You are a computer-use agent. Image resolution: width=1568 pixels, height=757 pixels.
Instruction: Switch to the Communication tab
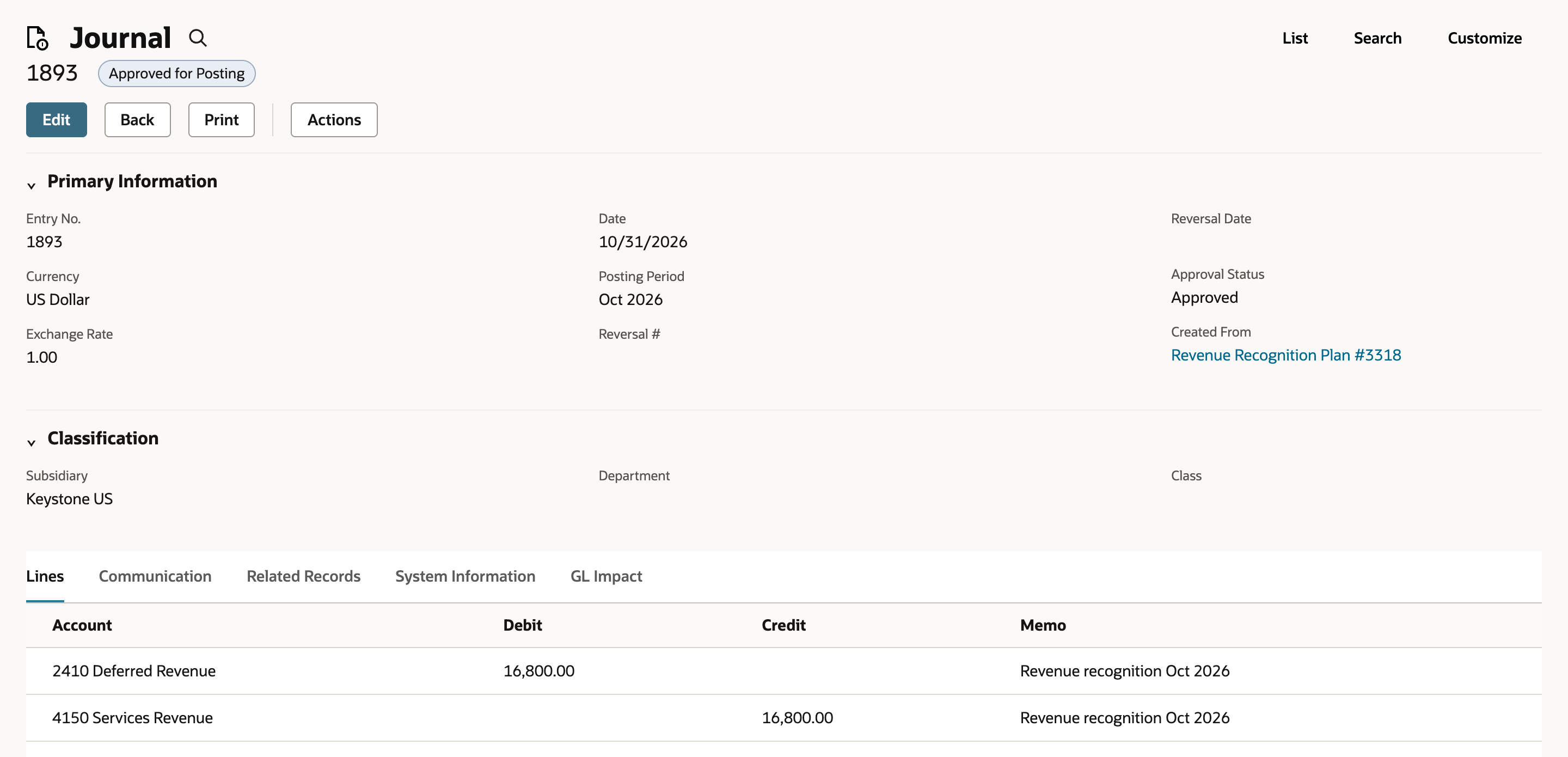155,576
